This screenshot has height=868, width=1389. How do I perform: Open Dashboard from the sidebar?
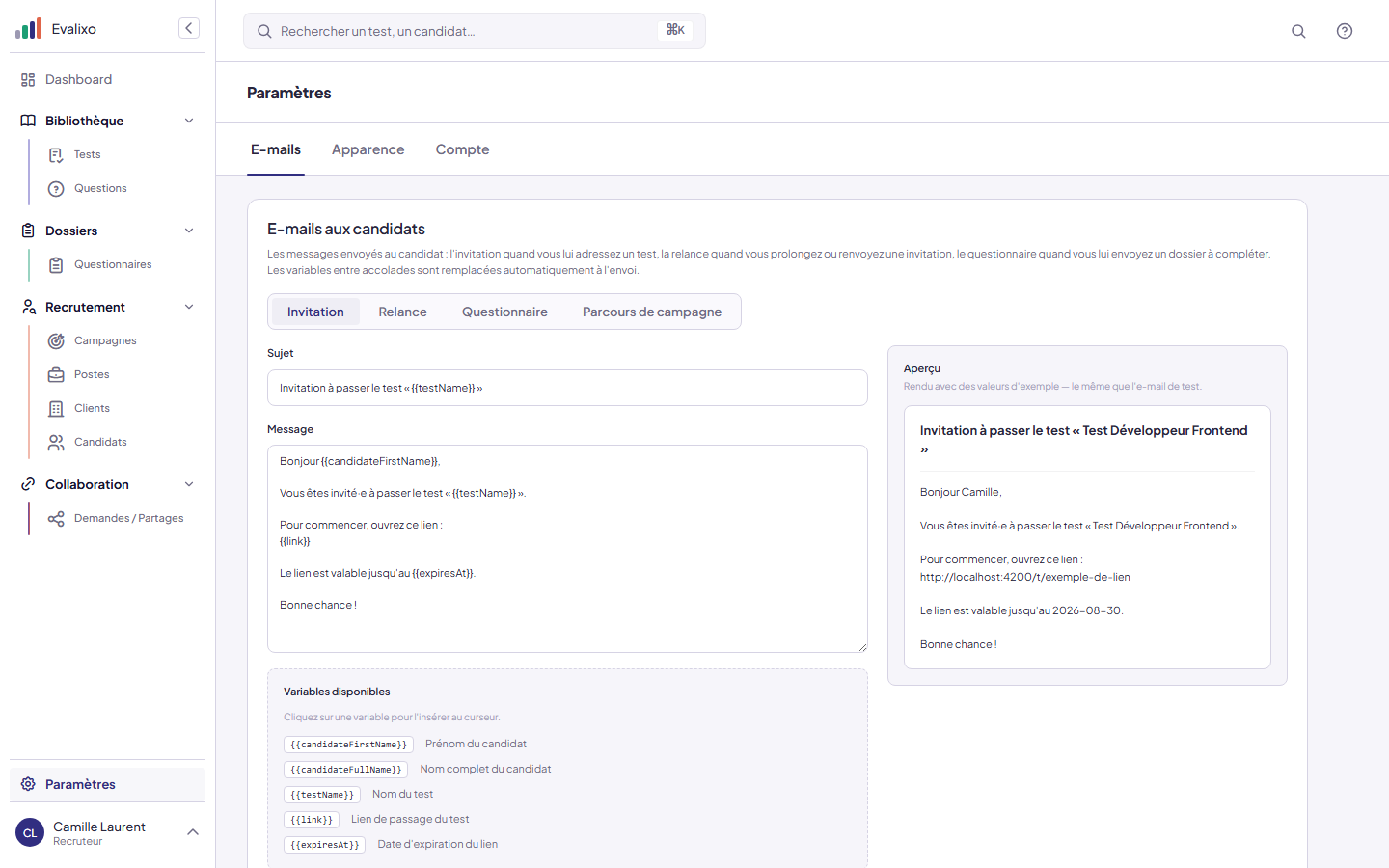pos(107,80)
